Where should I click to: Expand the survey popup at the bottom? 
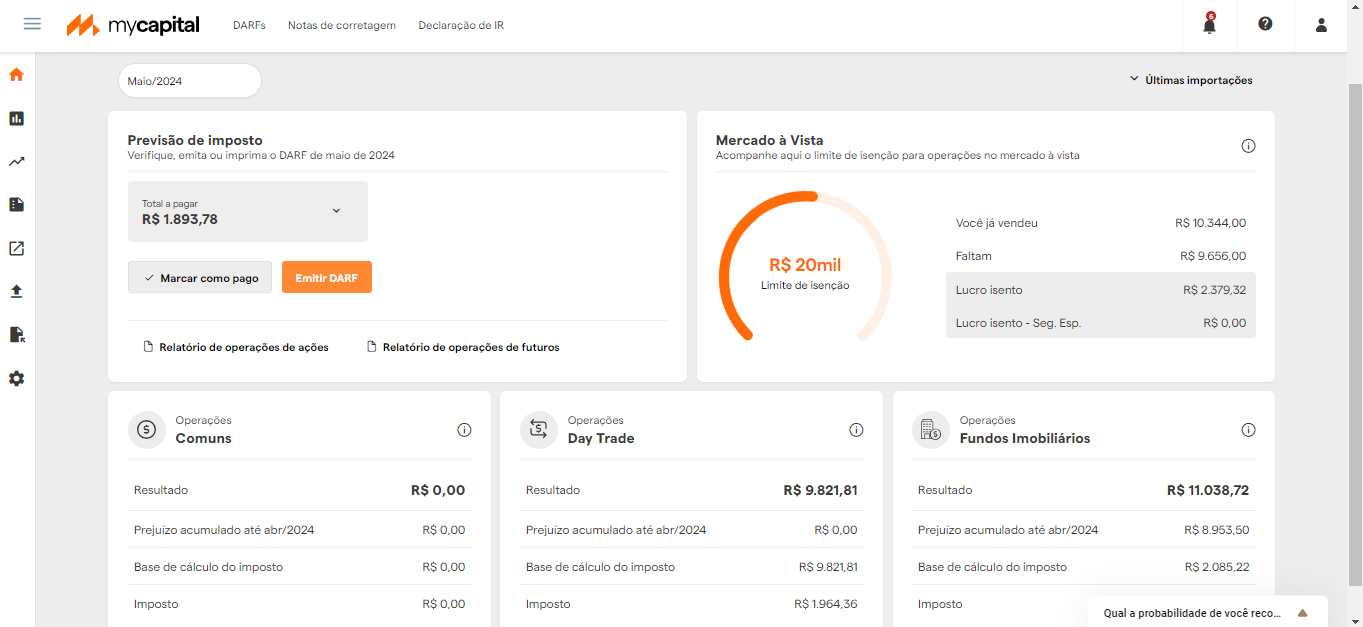tap(1302, 613)
